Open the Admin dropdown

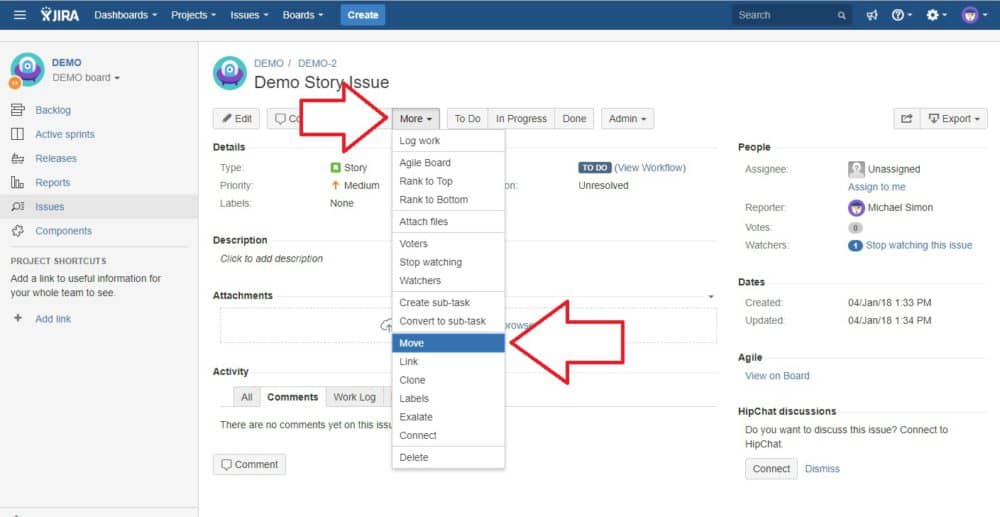628,119
